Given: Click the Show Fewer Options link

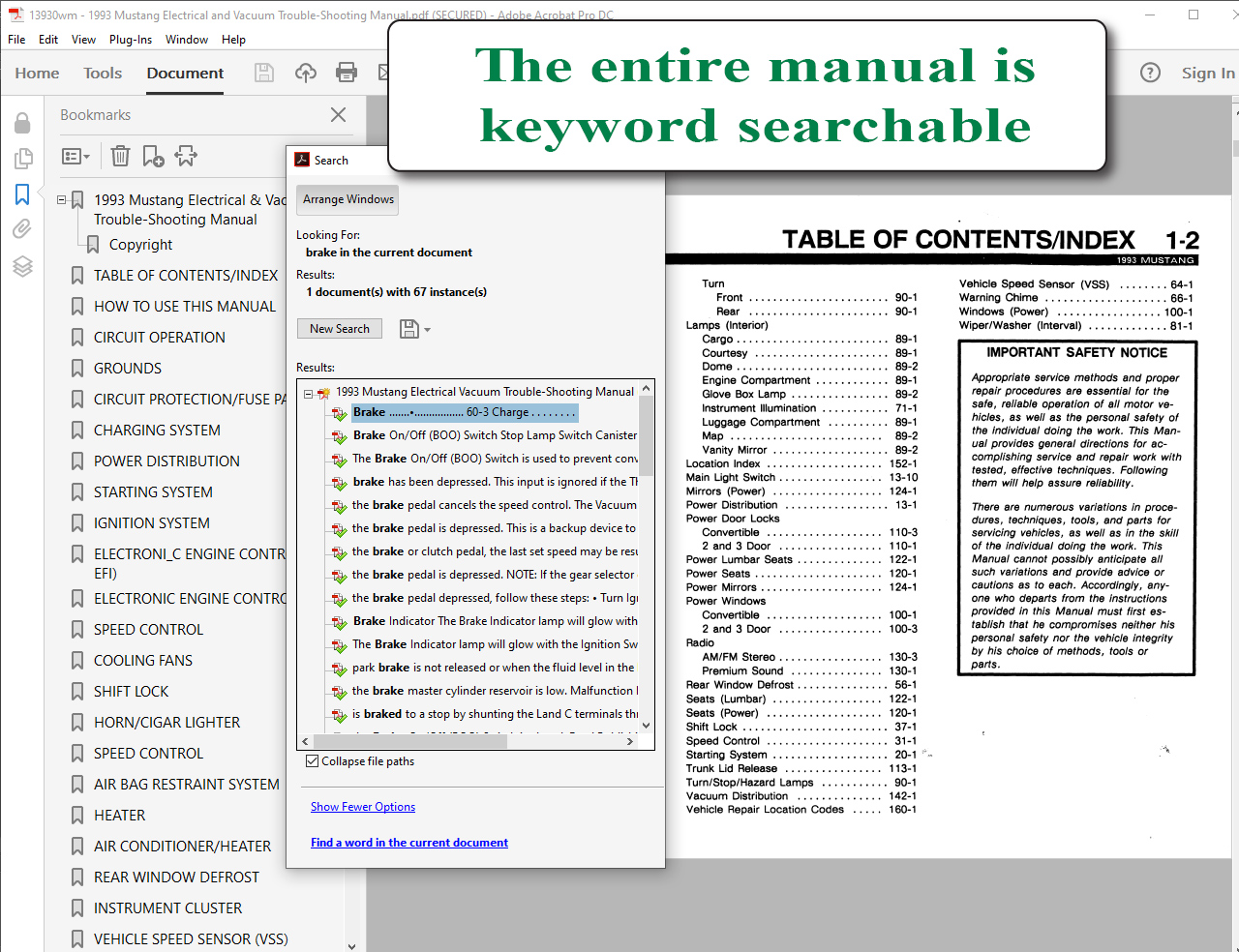Looking at the screenshot, I should coord(363,807).
